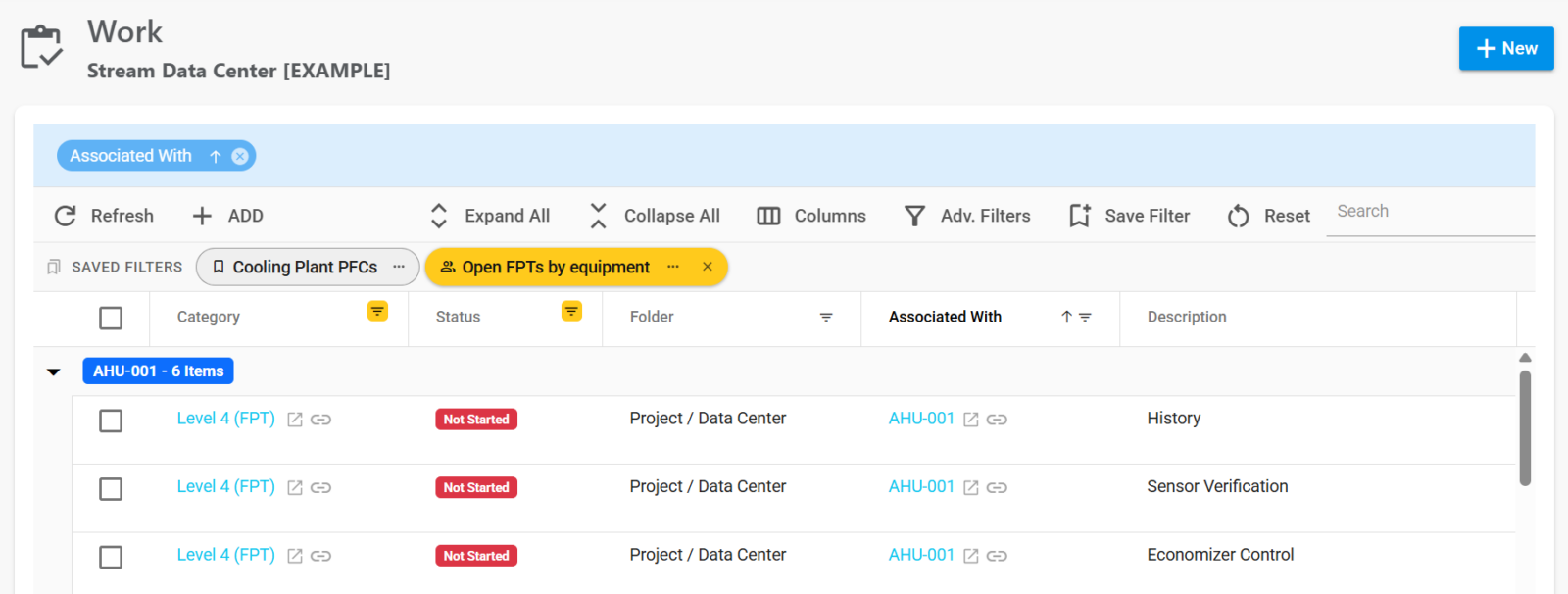This screenshot has height=594, width=1568.
Task: Check the Sensor Verification row checkbox
Action: 111,489
